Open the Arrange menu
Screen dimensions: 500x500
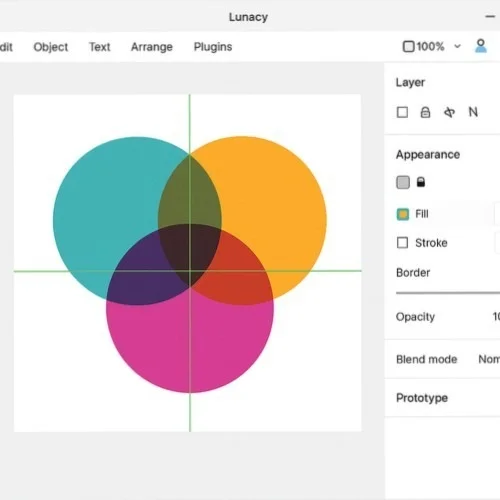pyautogui.click(x=152, y=47)
